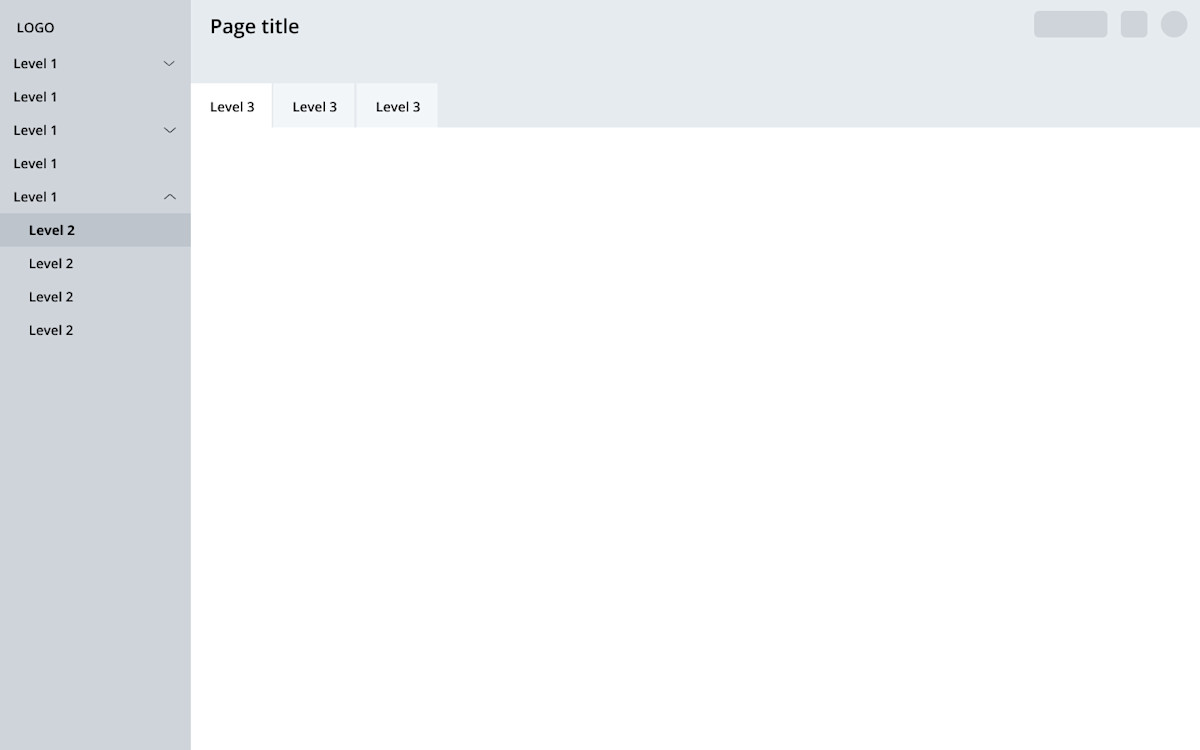The height and width of the screenshot is (750, 1200).
Task: Open the rightmost Level 3 tab
Action: click(398, 107)
